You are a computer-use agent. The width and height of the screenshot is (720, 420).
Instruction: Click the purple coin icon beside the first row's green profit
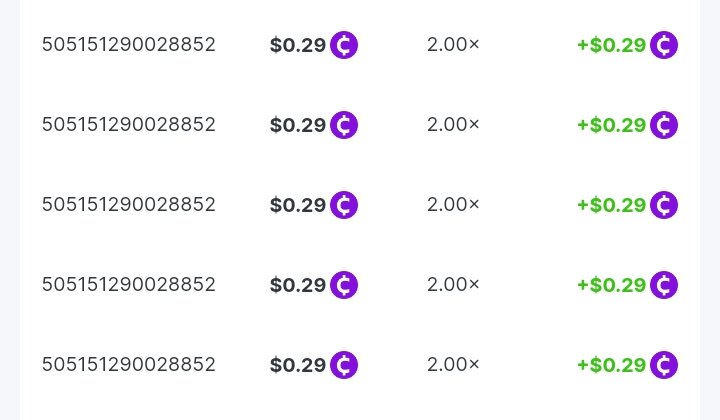click(x=664, y=45)
